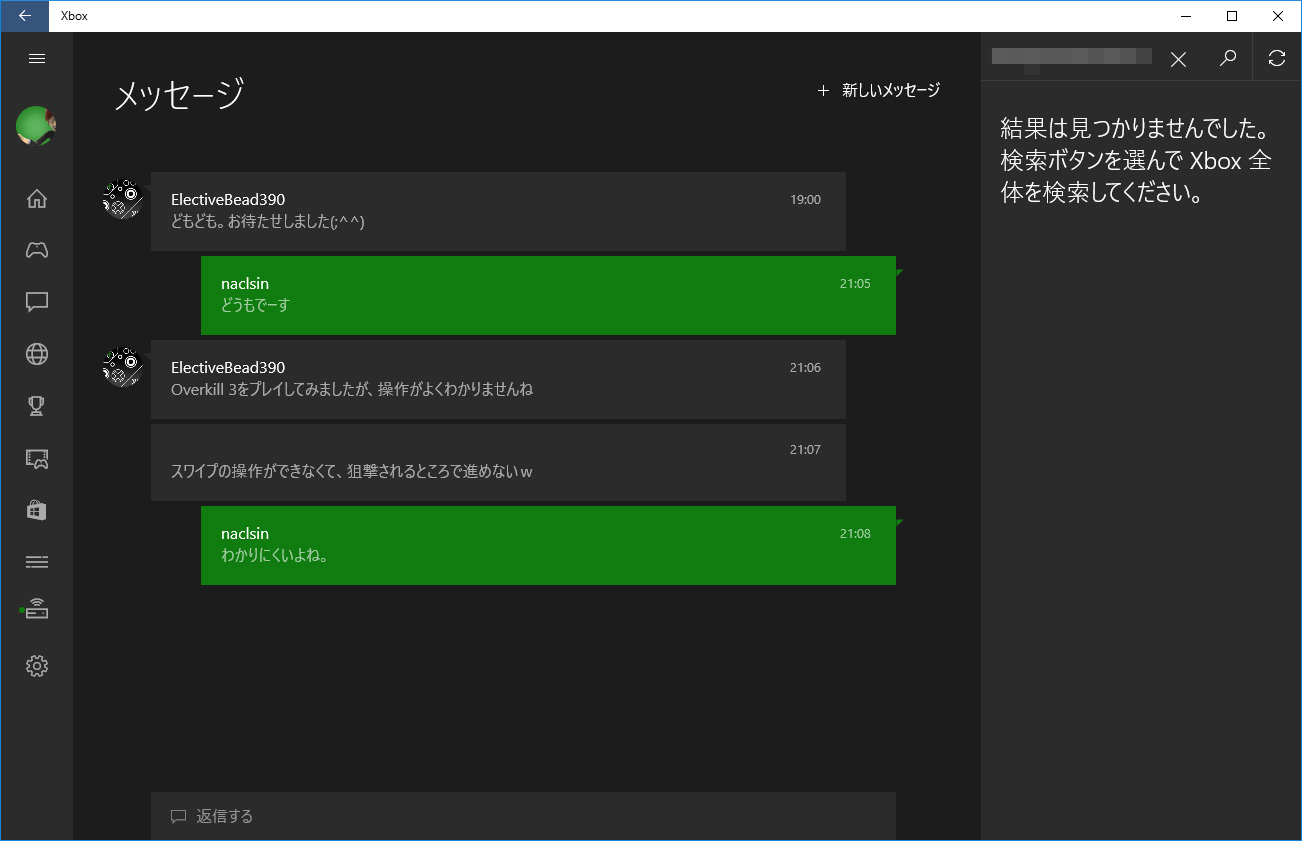1302x841 pixels.
Task: Click the 21:08 timestamp
Action: pos(855,533)
